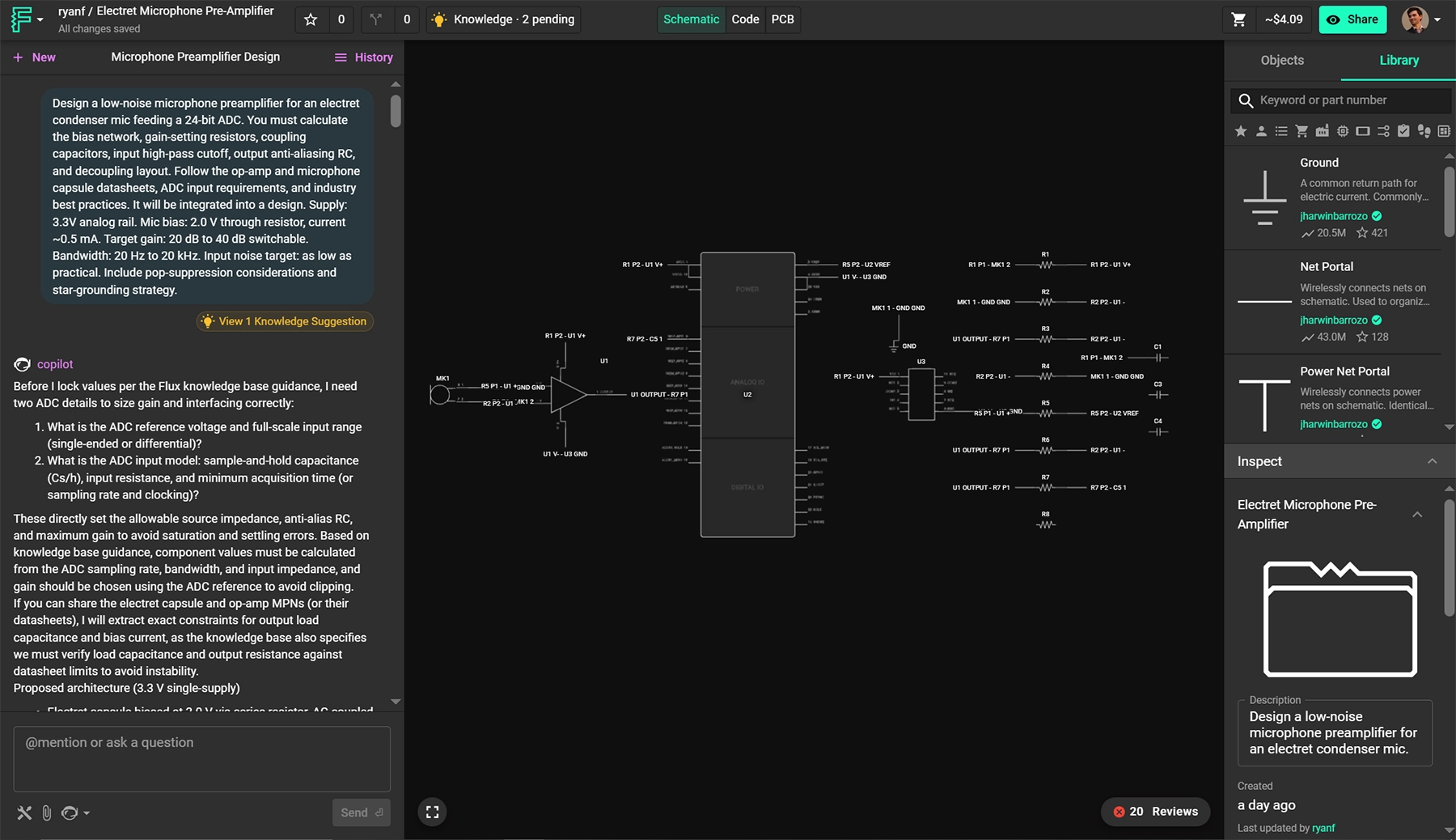This screenshot has width=1456, height=840.
Task: Switch to the PCB tab
Action: coord(782,19)
